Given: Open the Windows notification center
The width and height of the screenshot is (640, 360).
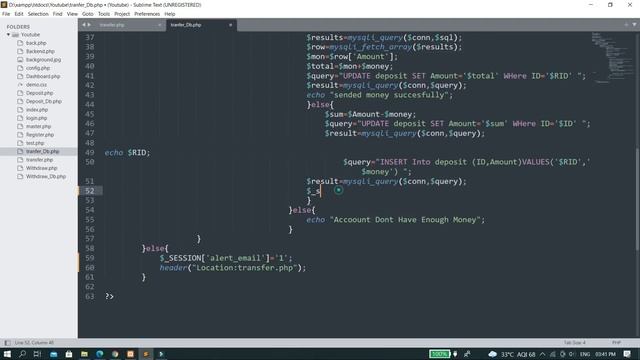Looking at the screenshot, I should point(627,354).
